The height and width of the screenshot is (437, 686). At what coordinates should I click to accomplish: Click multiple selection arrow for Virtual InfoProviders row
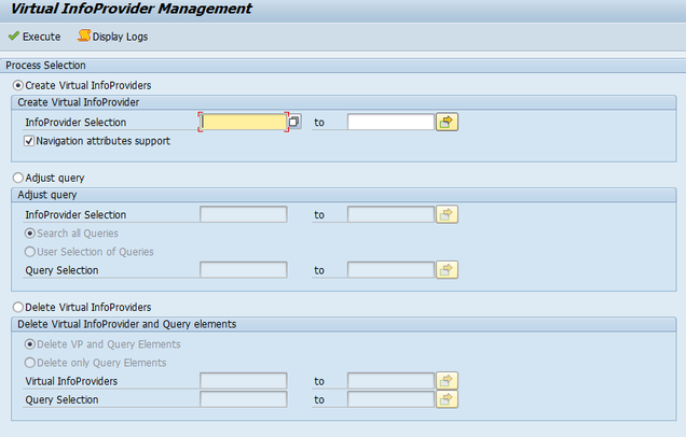[x=447, y=381]
